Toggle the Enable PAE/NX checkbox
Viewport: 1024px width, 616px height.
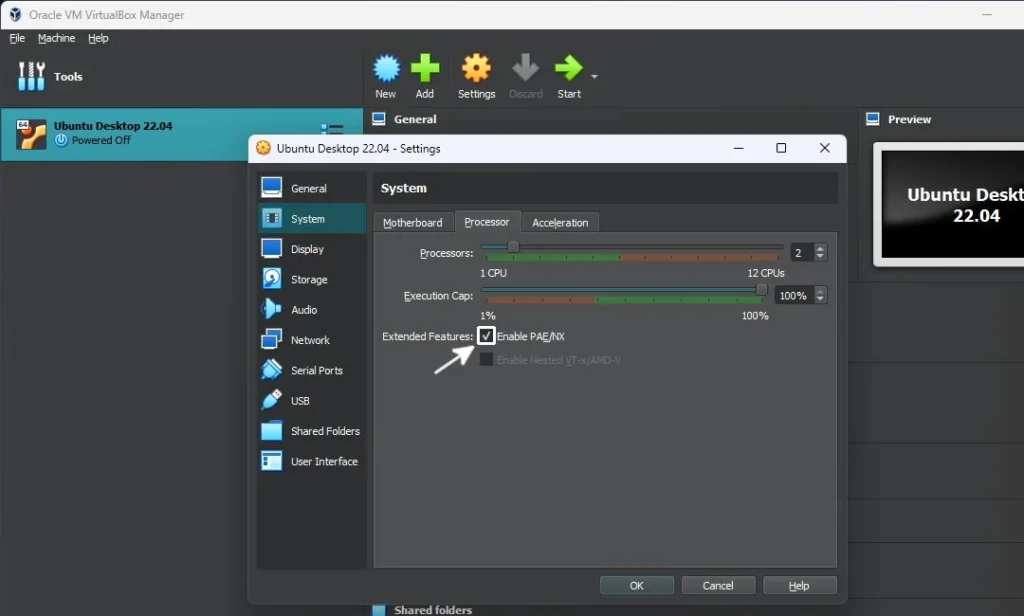(x=486, y=336)
